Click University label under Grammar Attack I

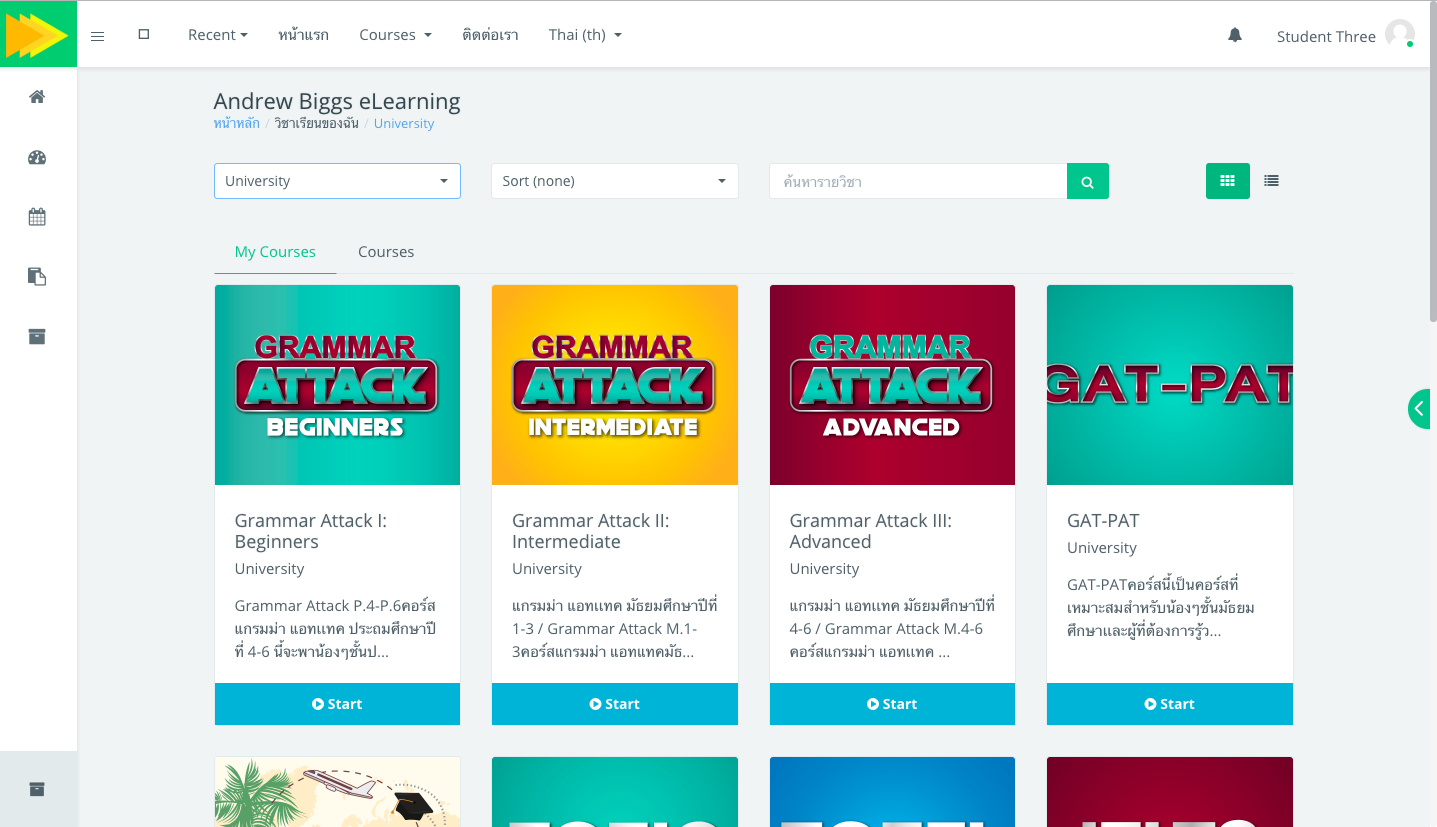click(x=269, y=568)
